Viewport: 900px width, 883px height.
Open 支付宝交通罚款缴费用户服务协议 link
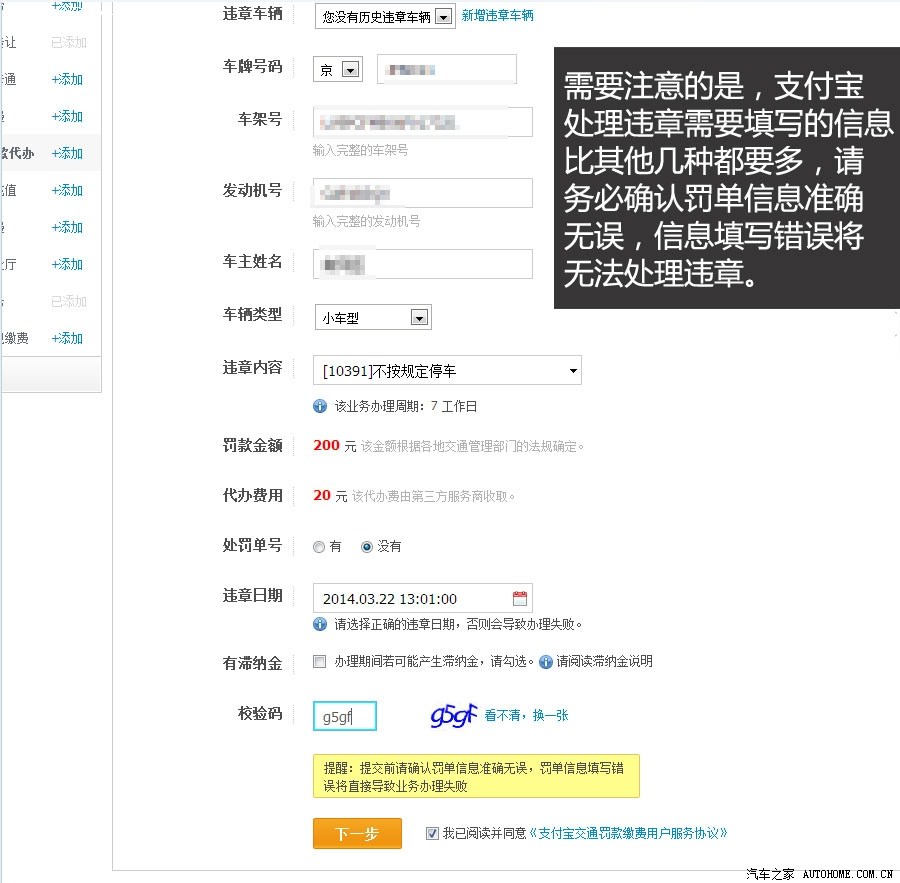(x=627, y=833)
